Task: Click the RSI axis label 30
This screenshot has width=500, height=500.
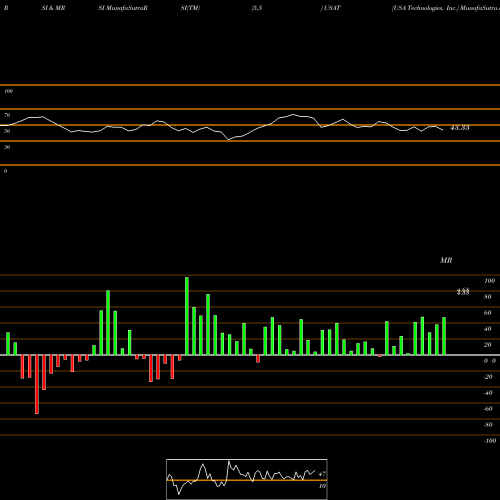Action: coord(7,147)
